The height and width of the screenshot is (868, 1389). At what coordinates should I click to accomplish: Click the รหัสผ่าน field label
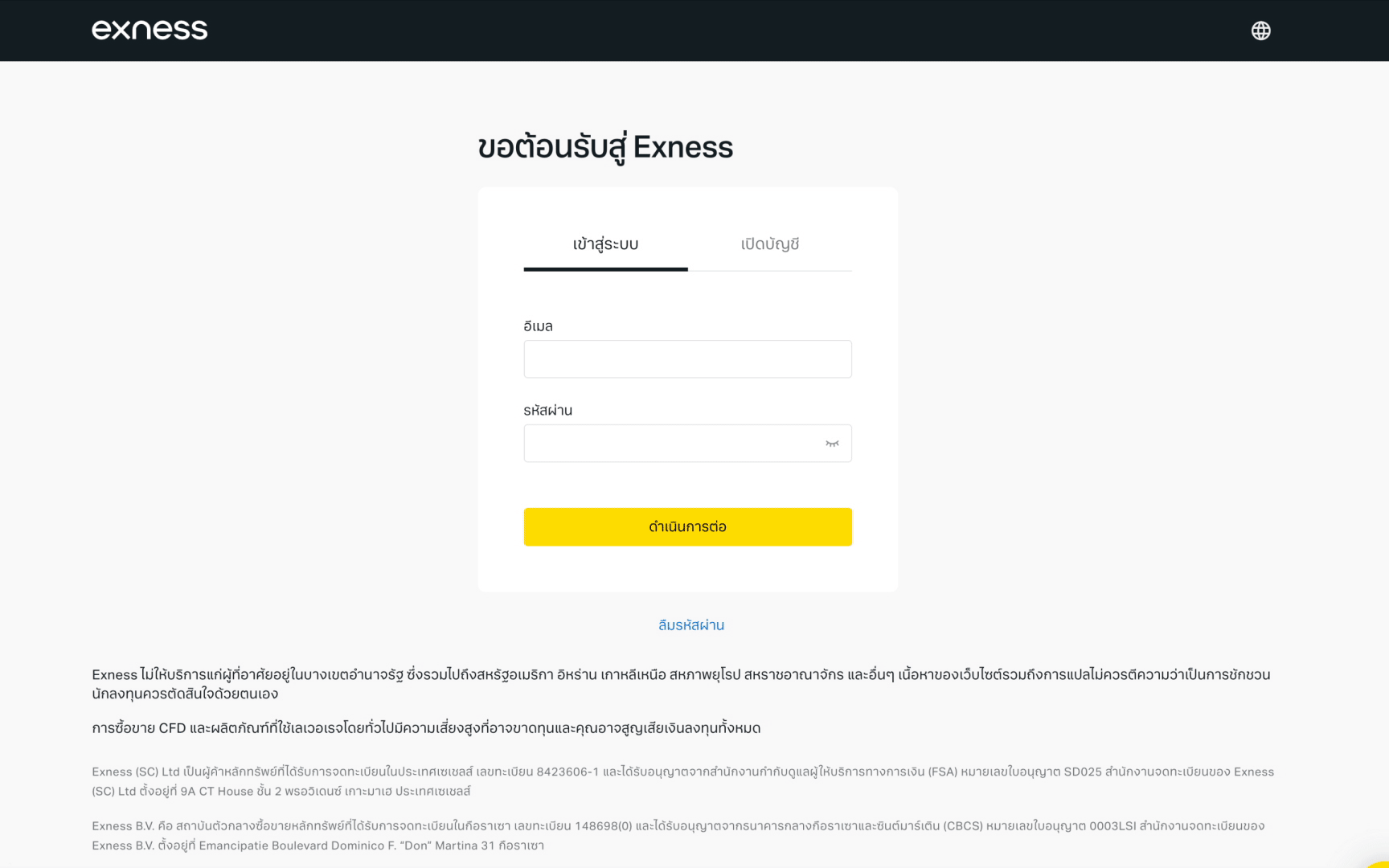pyautogui.click(x=547, y=411)
